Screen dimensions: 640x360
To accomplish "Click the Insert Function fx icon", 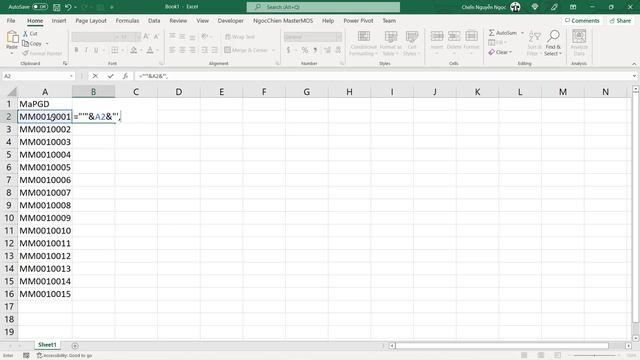I will pos(125,76).
